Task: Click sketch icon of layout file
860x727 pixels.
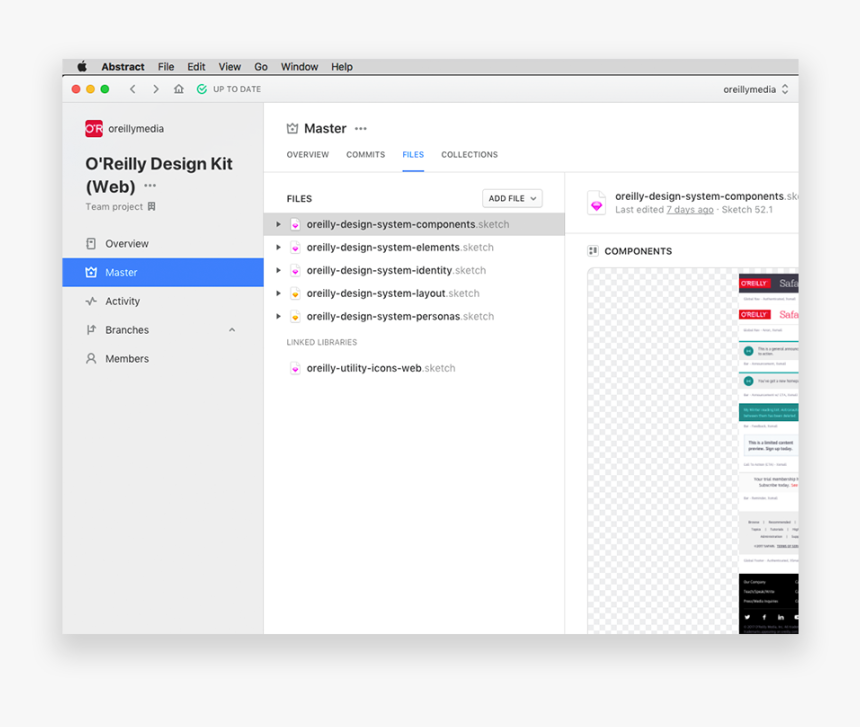Action: click(x=295, y=293)
